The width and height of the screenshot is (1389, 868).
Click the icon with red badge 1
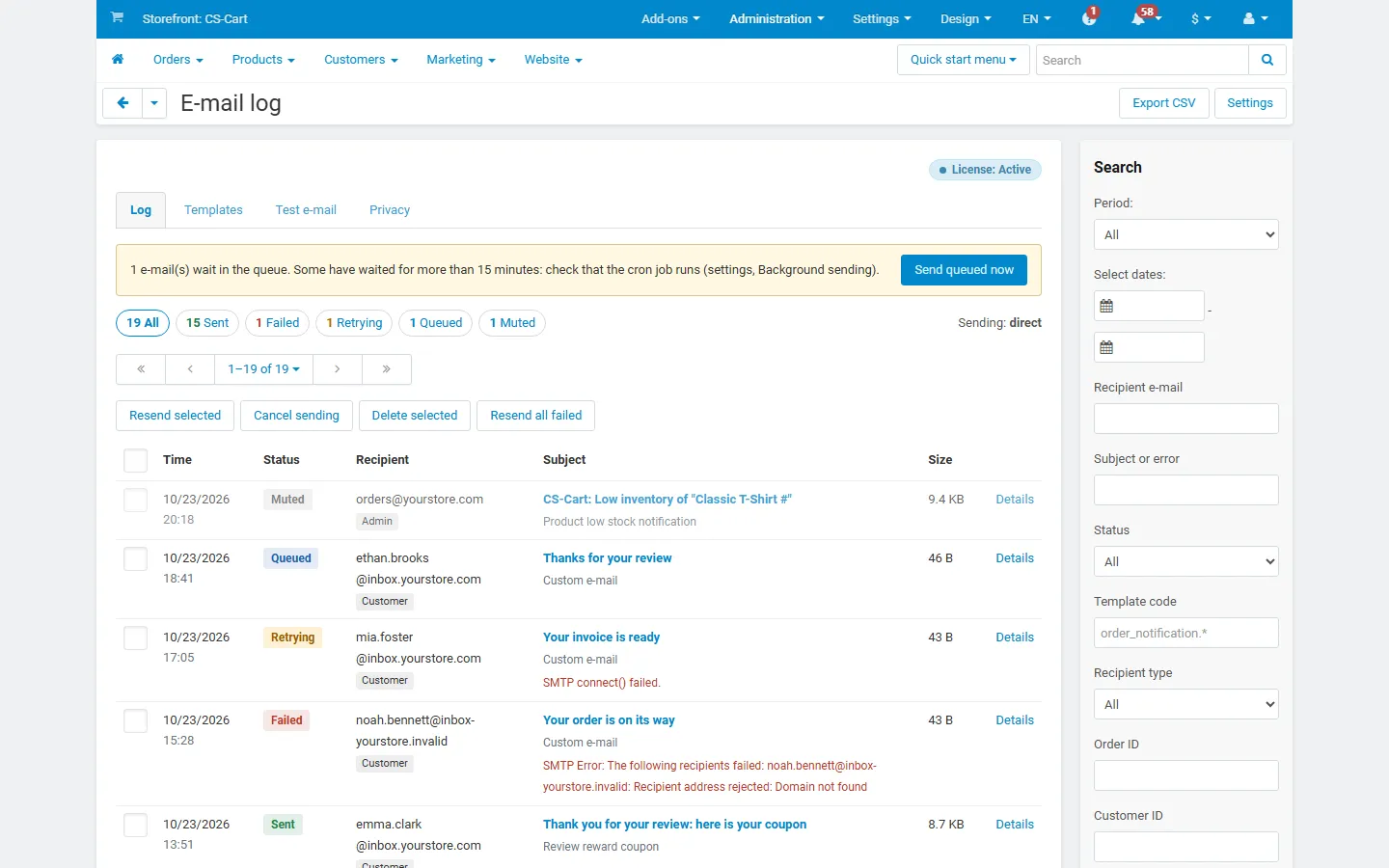coord(1090,18)
